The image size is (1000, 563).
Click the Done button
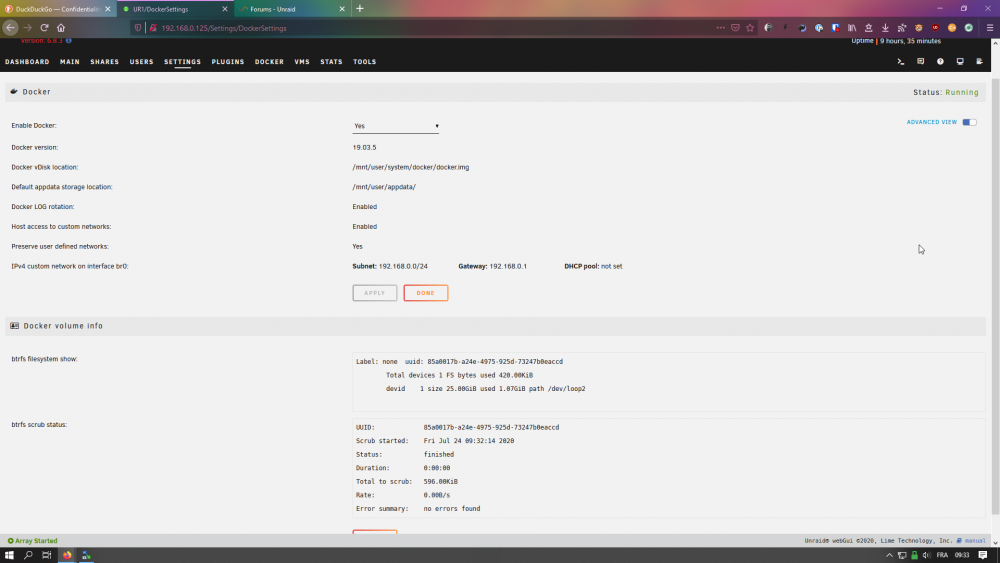pos(425,293)
